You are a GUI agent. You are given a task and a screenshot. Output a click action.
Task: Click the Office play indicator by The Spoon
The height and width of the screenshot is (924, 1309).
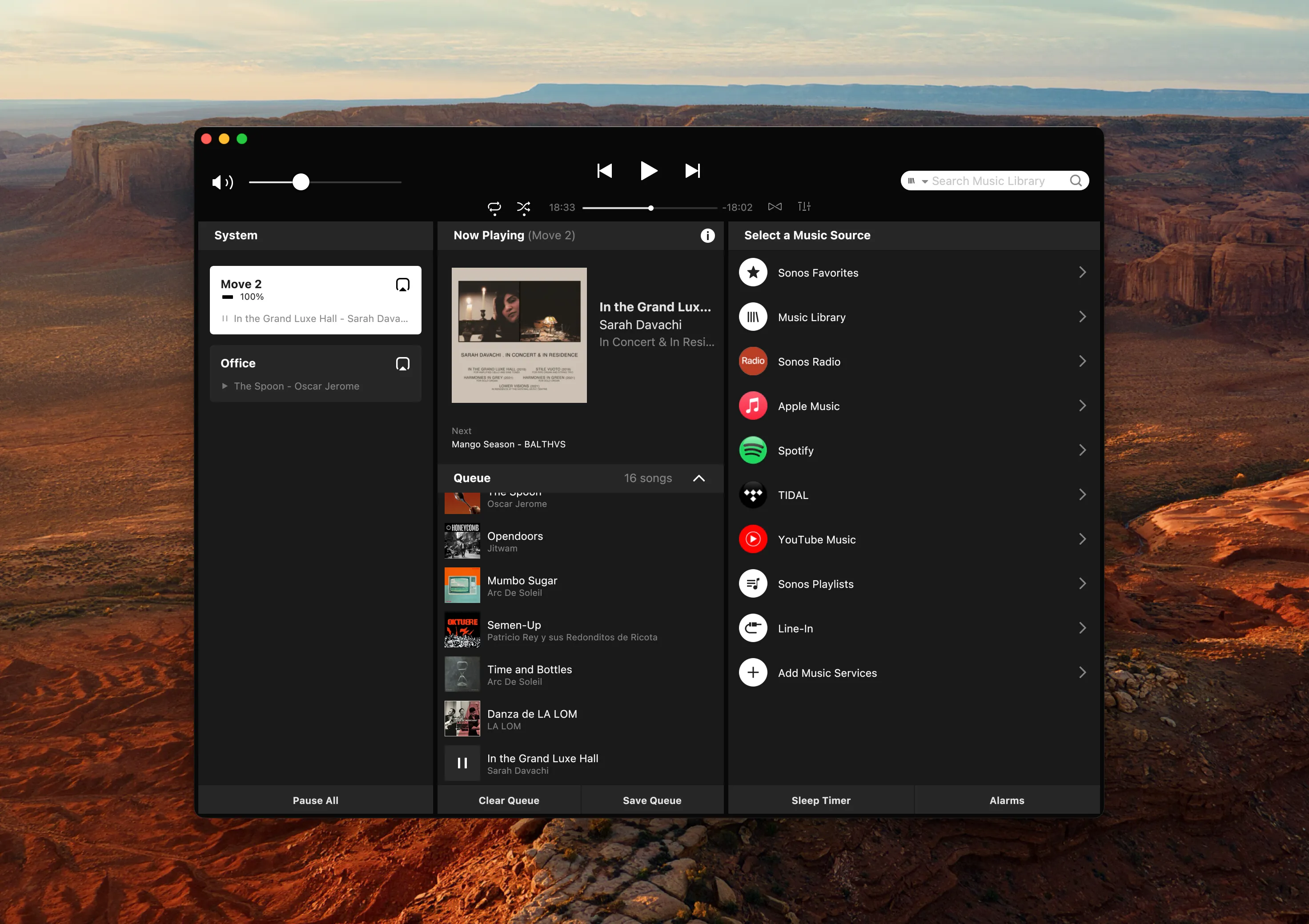pos(225,386)
